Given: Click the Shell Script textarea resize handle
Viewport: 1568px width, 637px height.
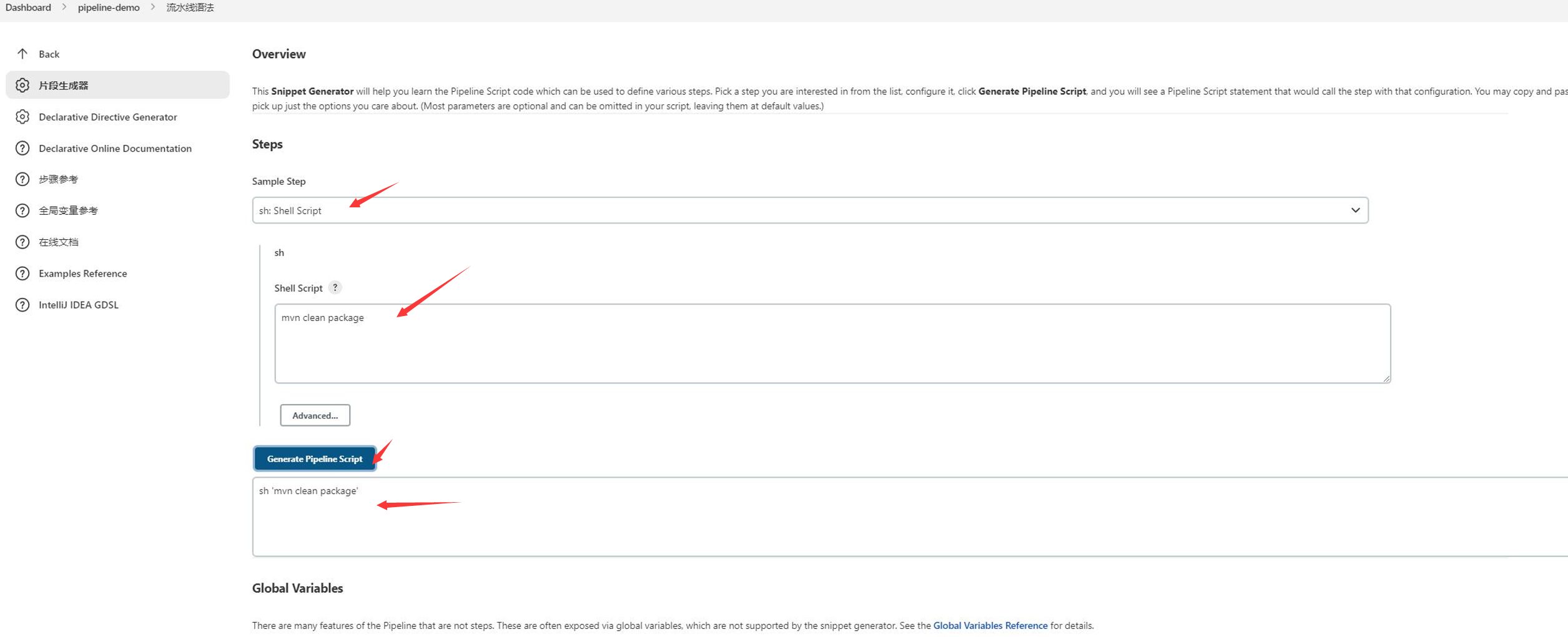Looking at the screenshot, I should click(1386, 378).
